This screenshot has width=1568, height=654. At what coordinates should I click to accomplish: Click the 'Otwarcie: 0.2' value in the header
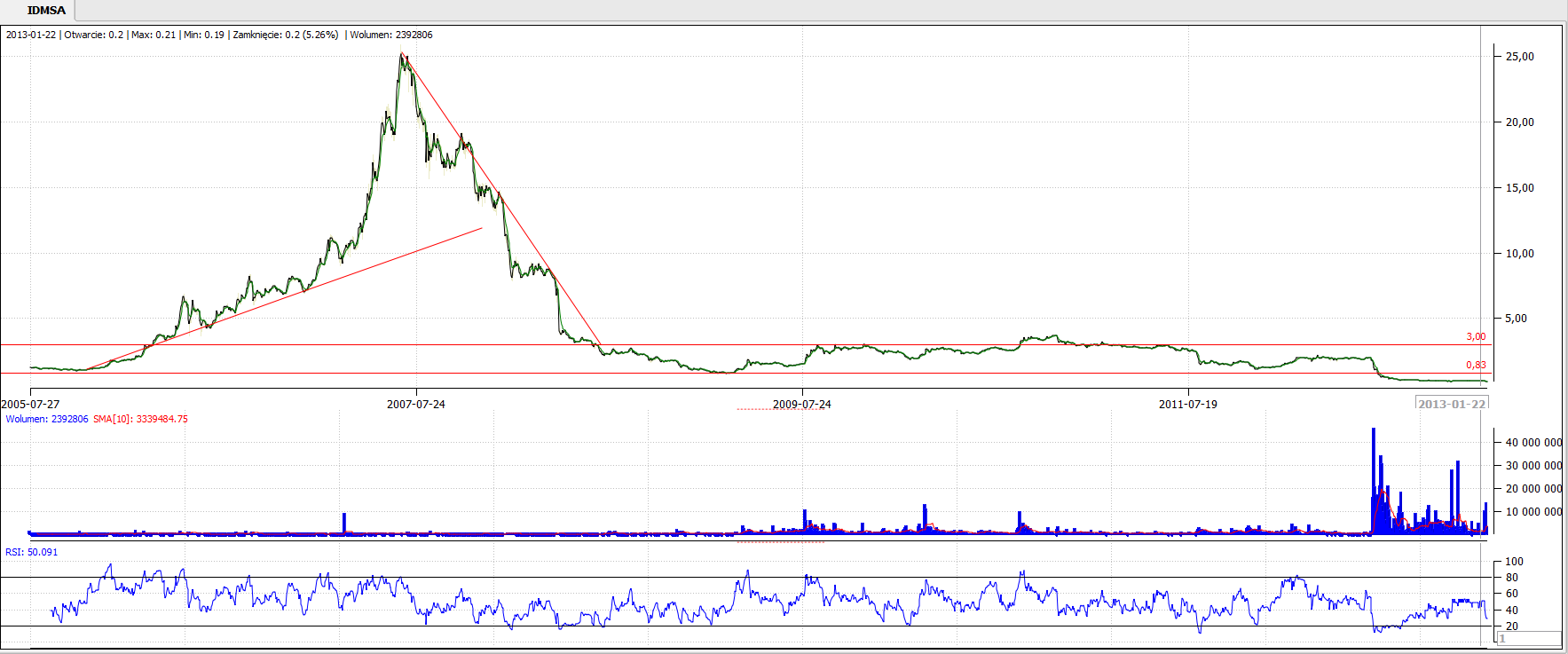(94, 35)
